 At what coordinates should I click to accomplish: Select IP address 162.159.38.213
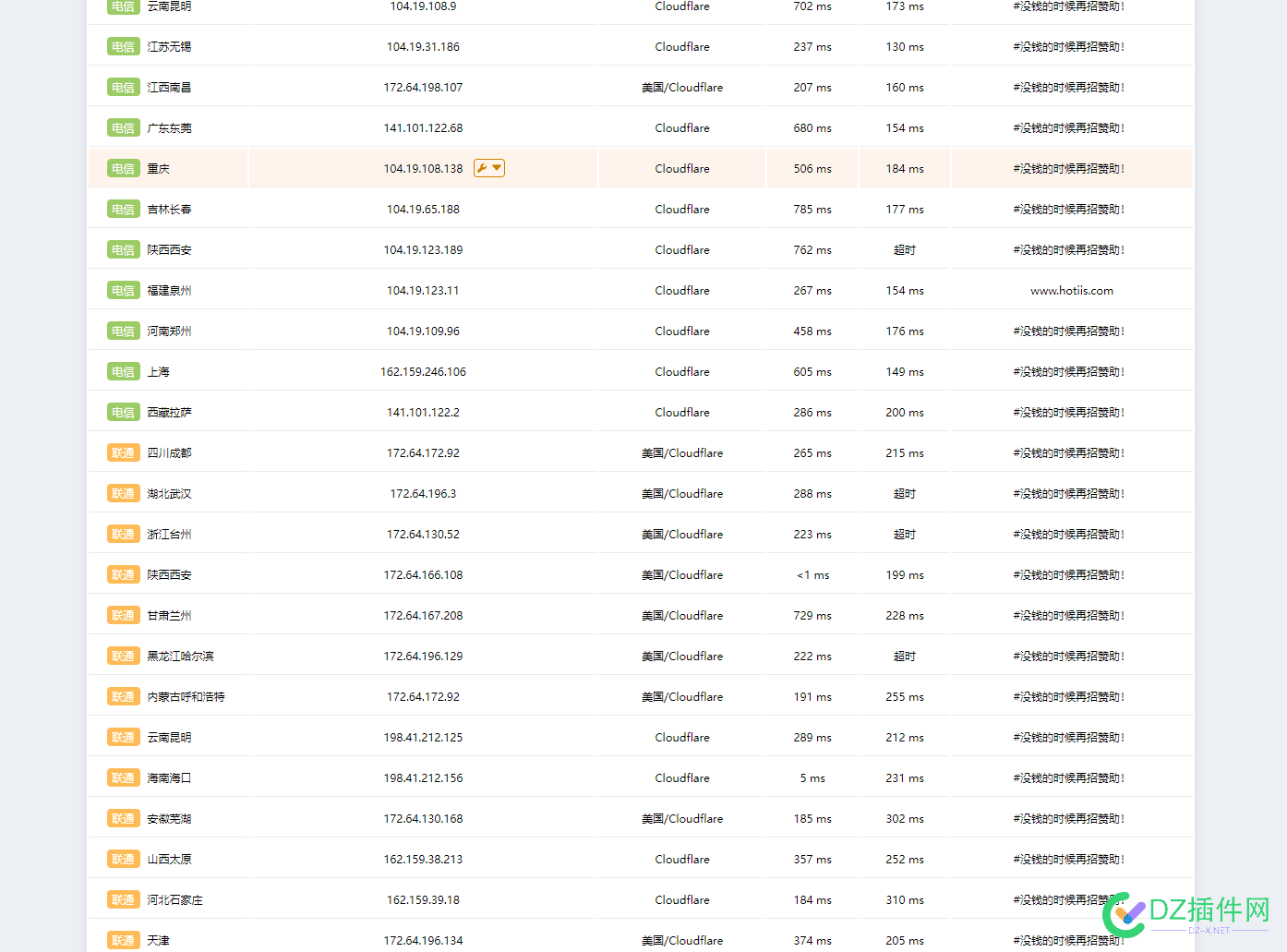pos(423,860)
